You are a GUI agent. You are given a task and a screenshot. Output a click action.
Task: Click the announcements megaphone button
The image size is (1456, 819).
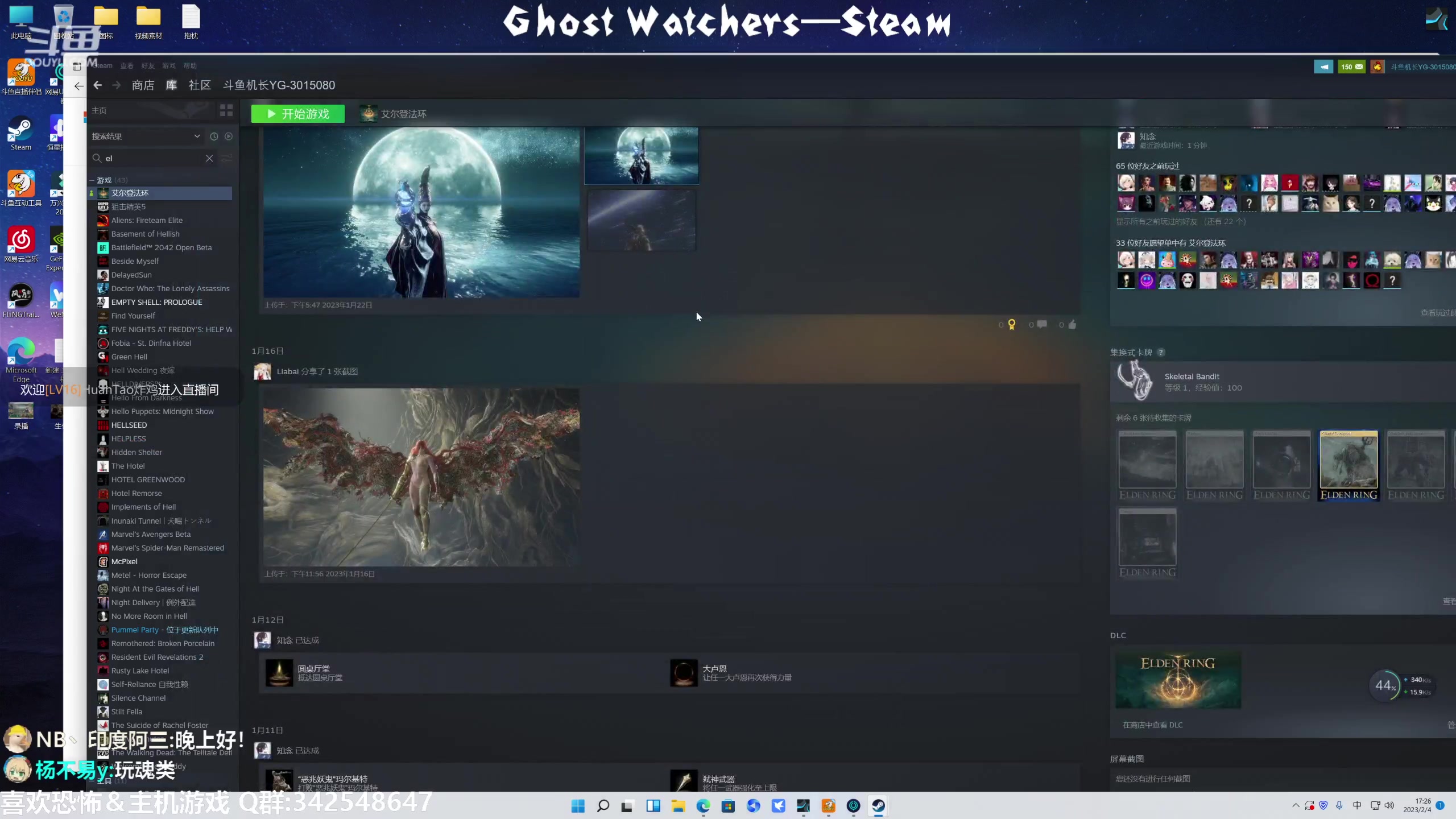1323,67
